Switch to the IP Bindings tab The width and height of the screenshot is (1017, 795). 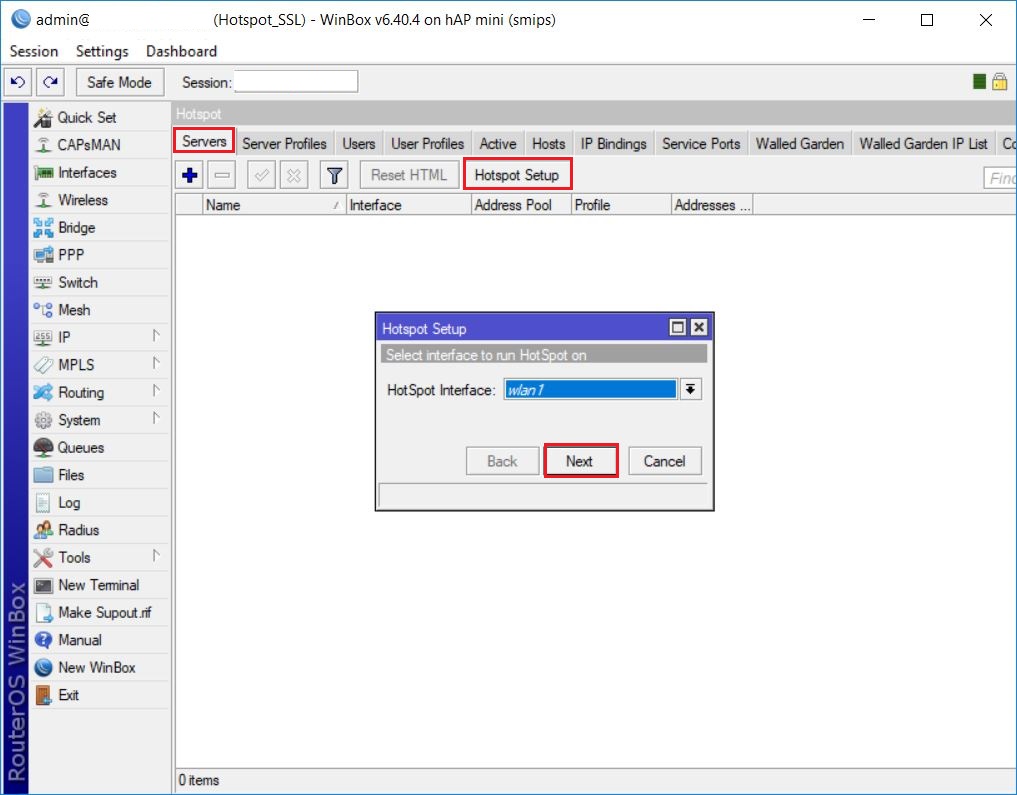[x=614, y=144]
